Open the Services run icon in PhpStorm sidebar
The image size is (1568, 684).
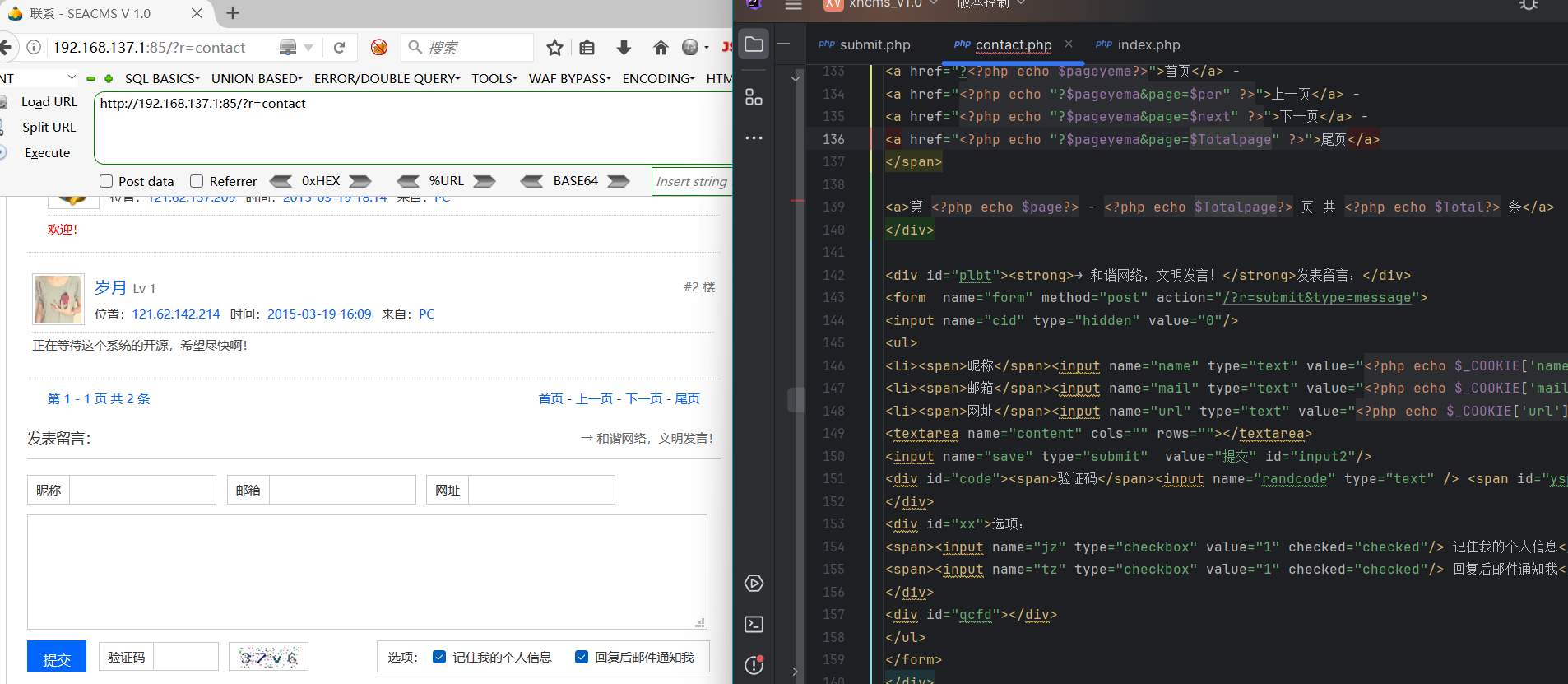[754, 584]
